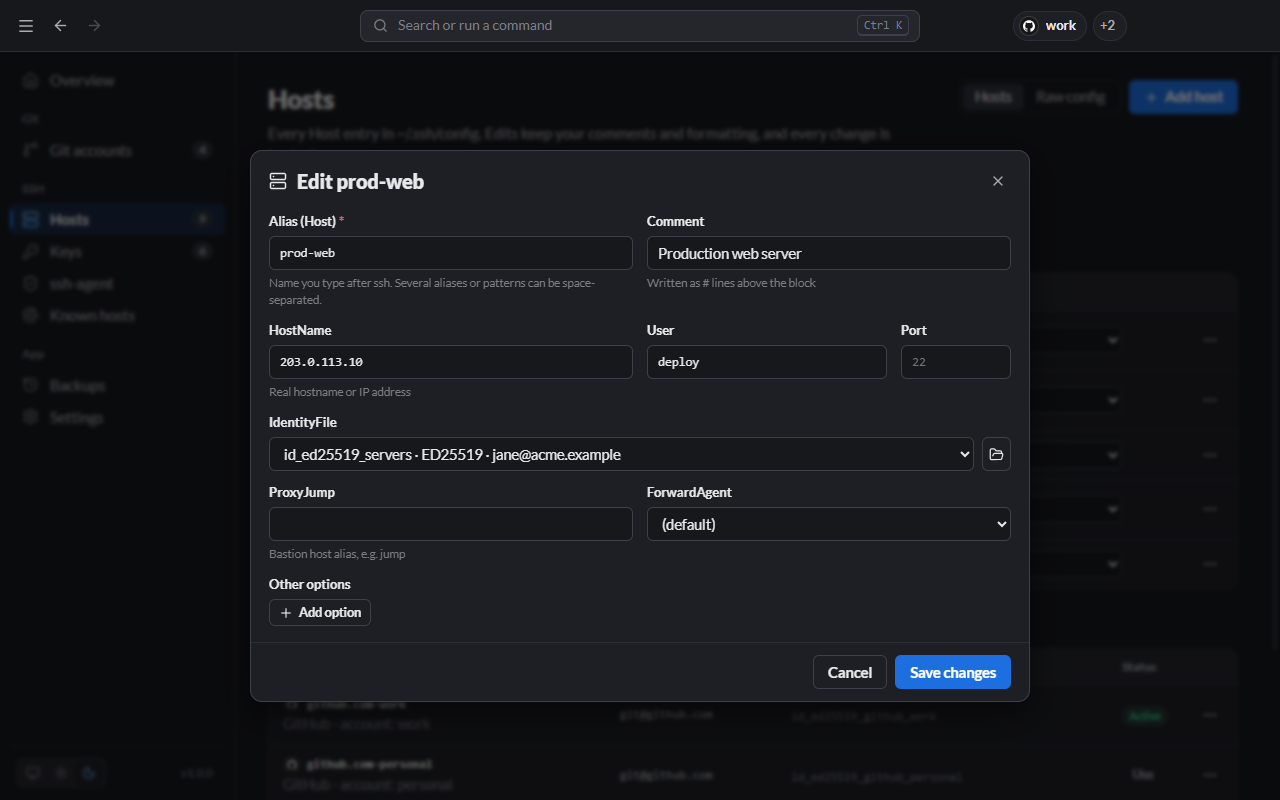Open Keys in the sidebar
Viewport: 1280px width, 800px height.
click(x=117, y=251)
